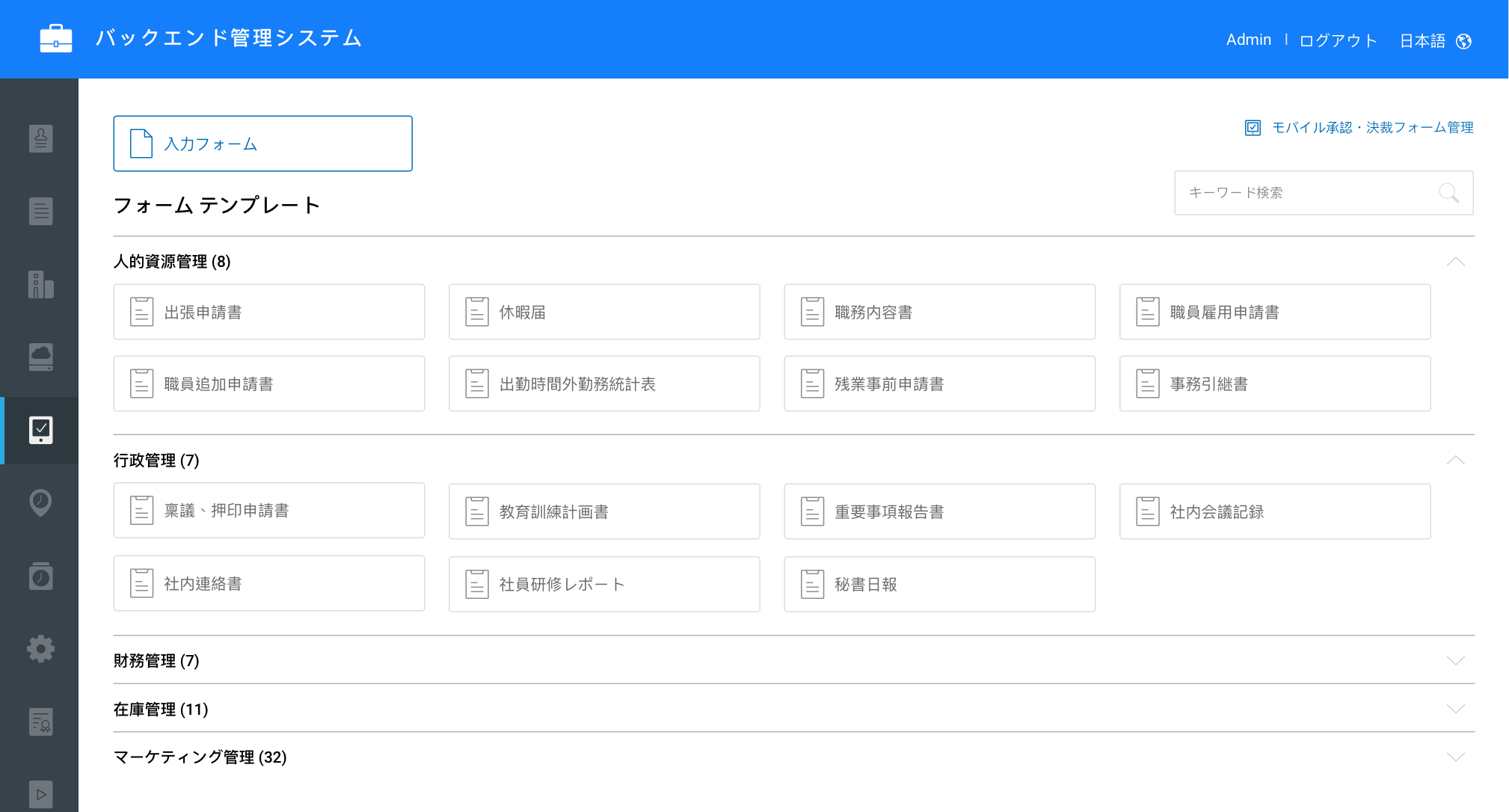Select the building/company sidebar icon

[x=40, y=285]
